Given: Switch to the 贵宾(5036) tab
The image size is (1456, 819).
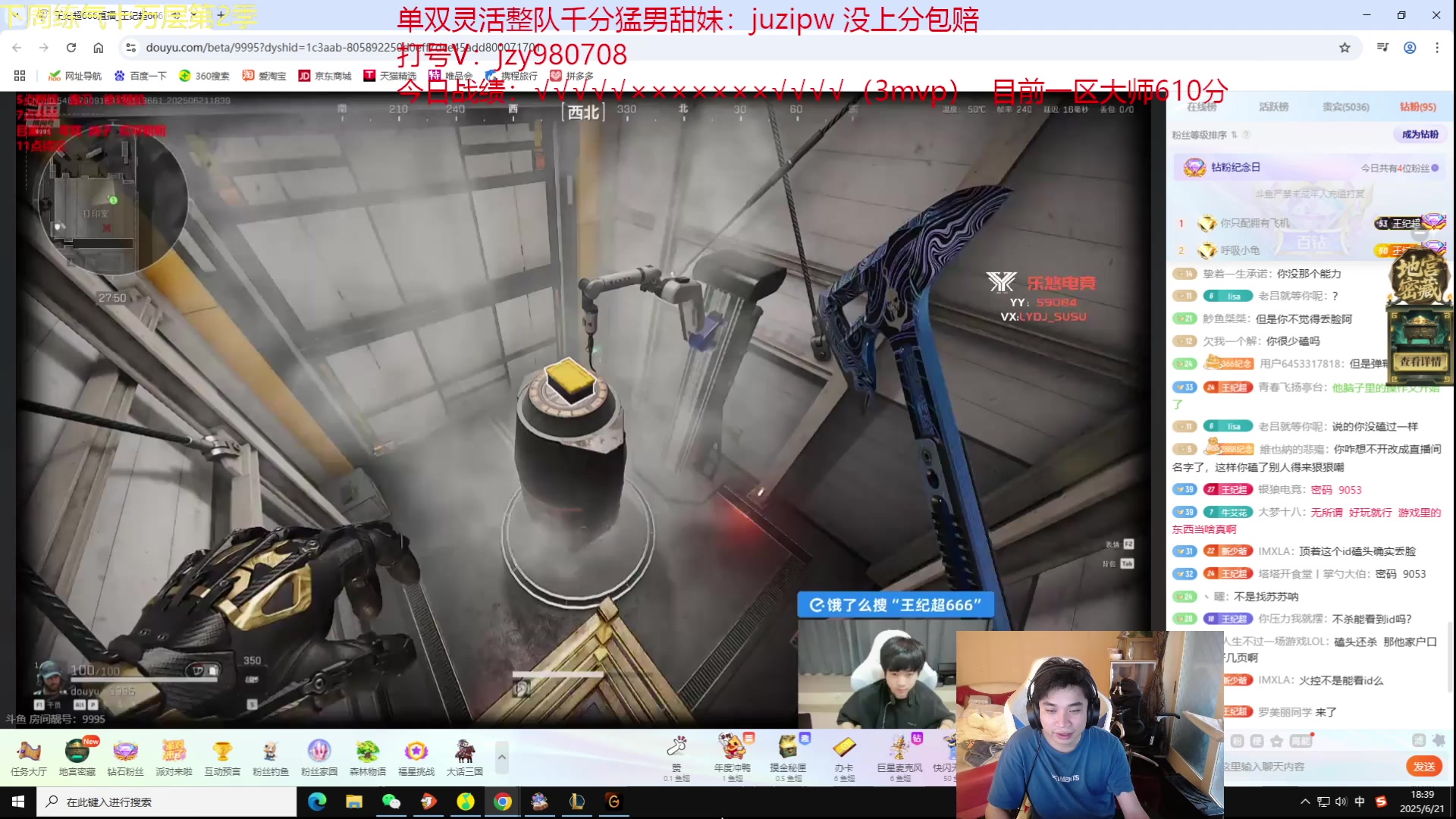Looking at the screenshot, I should coord(1346,107).
